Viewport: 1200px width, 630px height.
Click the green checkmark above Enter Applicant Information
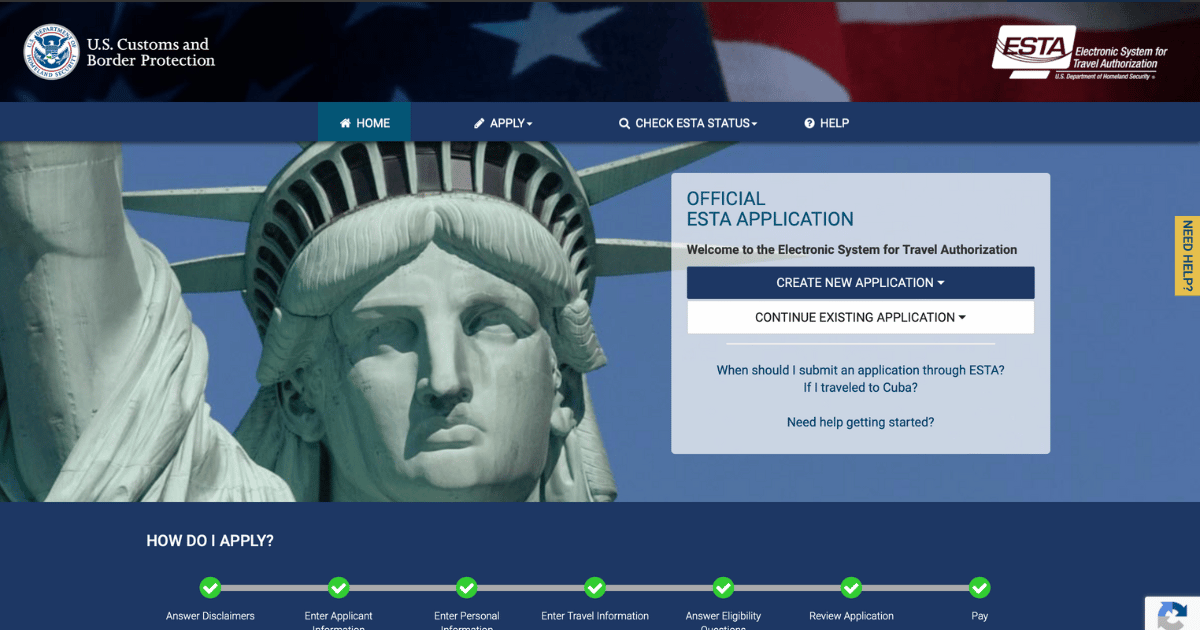pos(339,587)
